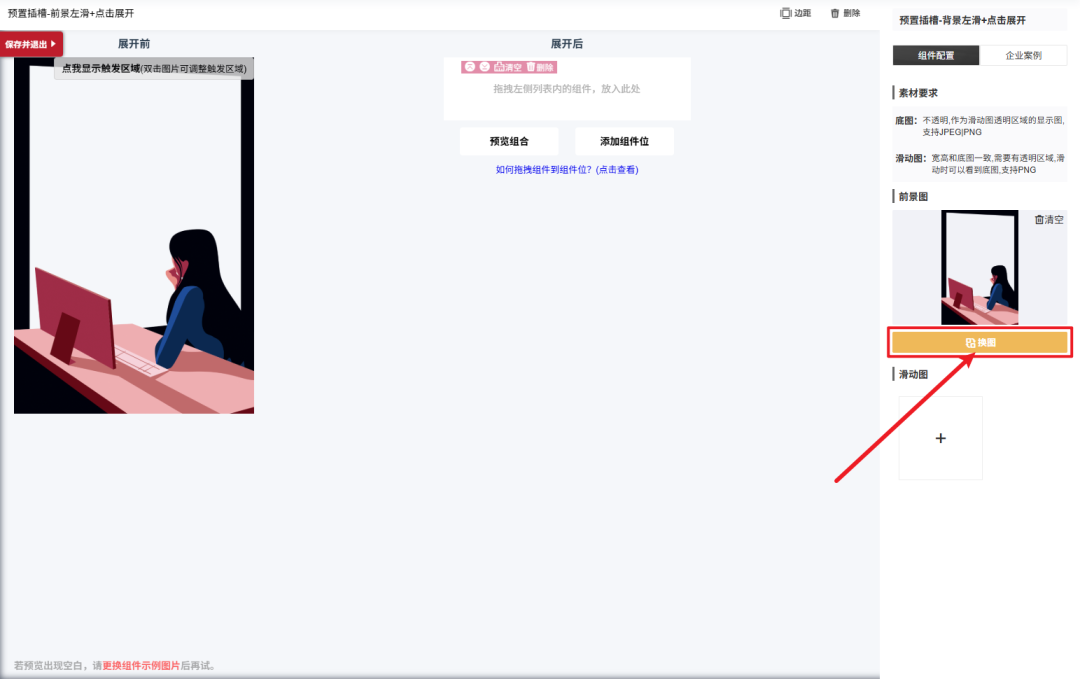This screenshot has width=1080, height=679.
Task: Click the 展开前 heading
Action: 134,43
